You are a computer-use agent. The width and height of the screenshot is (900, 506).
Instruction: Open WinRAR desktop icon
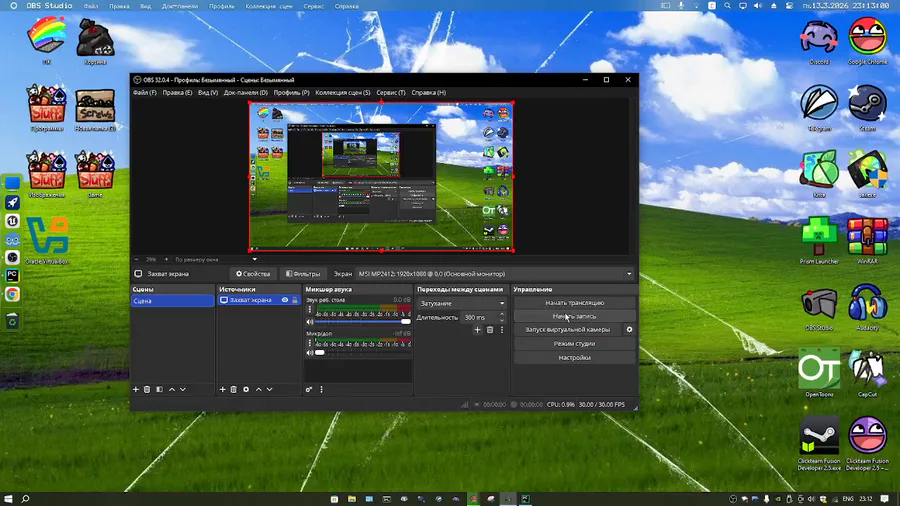pyautogui.click(x=867, y=240)
